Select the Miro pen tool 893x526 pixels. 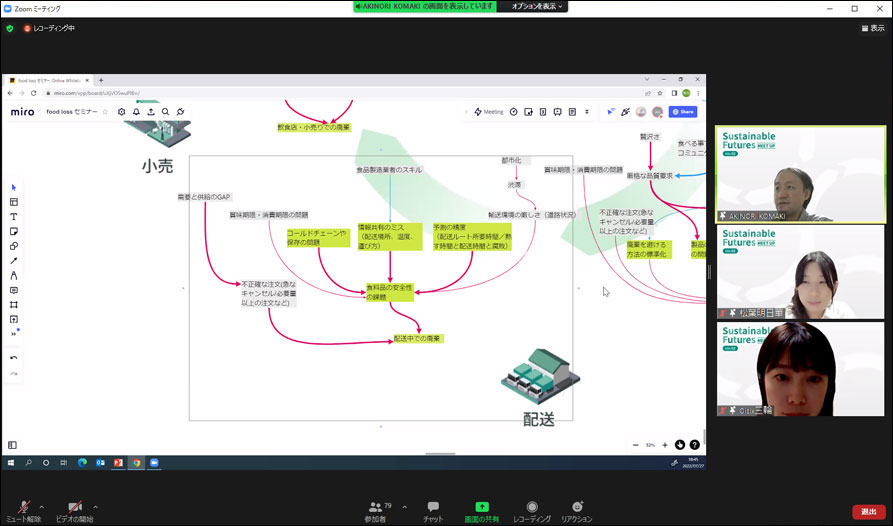tap(14, 276)
